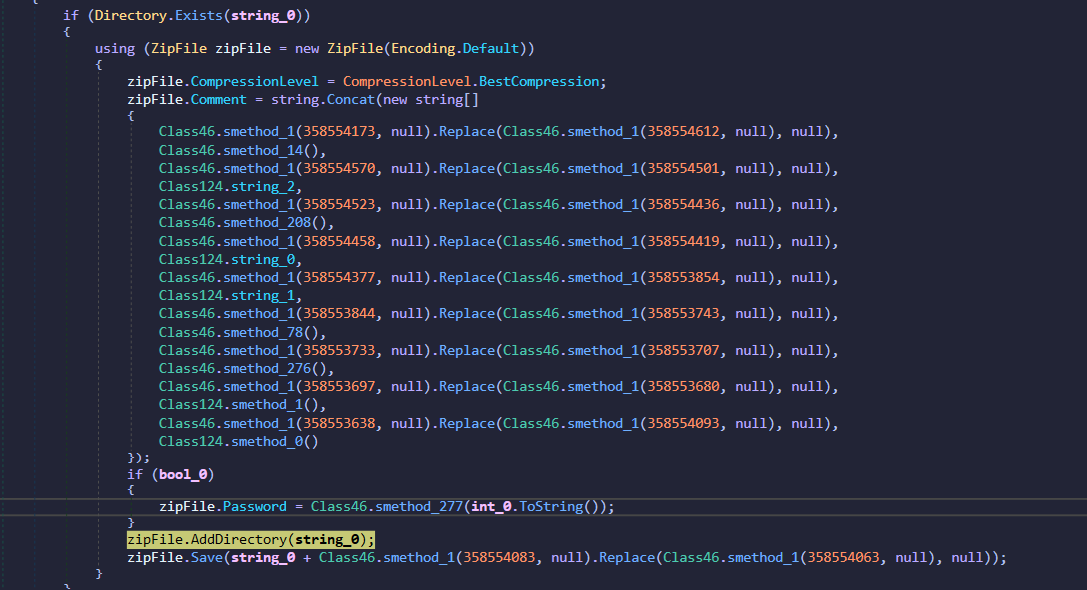The image size is (1087, 590).
Task: Click the number 358554173 literal
Action: (339, 132)
